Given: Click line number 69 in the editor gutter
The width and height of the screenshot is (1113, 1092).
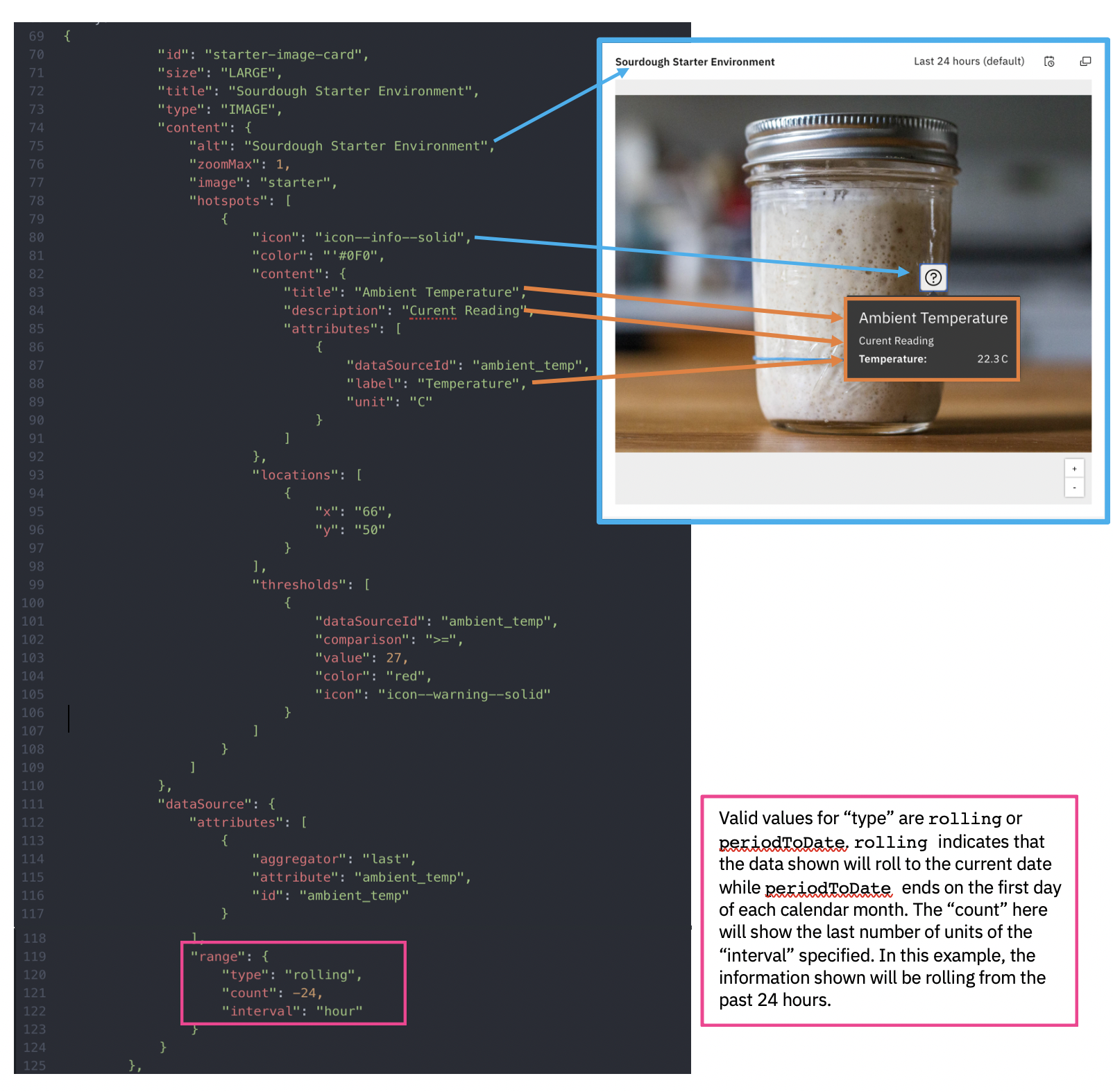Looking at the screenshot, I should (x=36, y=36).
